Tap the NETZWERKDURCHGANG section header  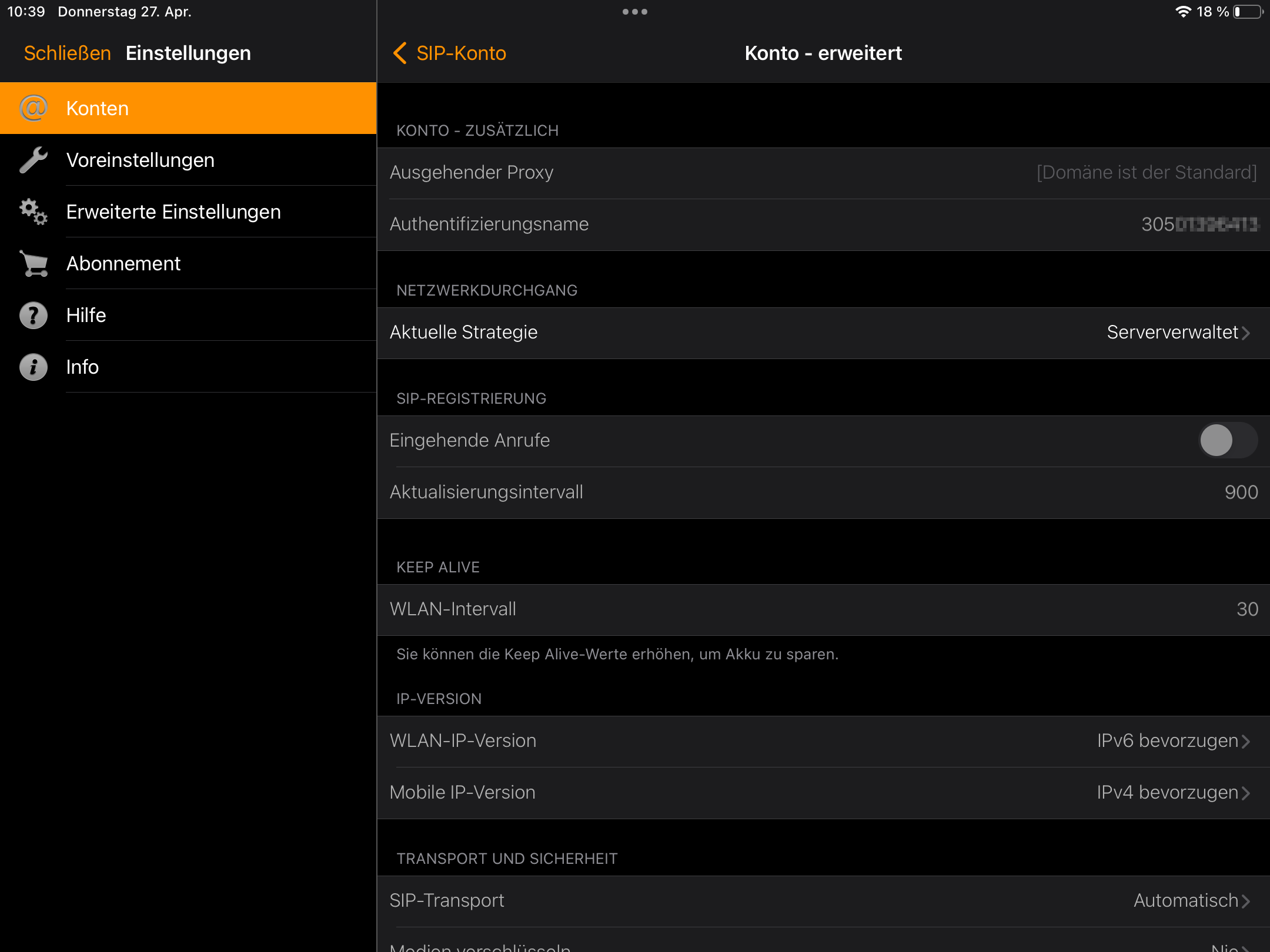coord(487,290)
